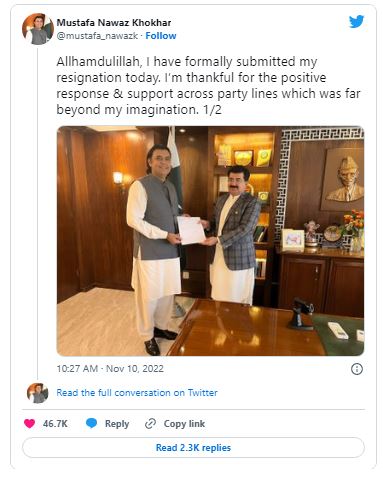Click the Nov 10, 2022 date
Screen dimensions: 383x481
[x=135, y=369]
